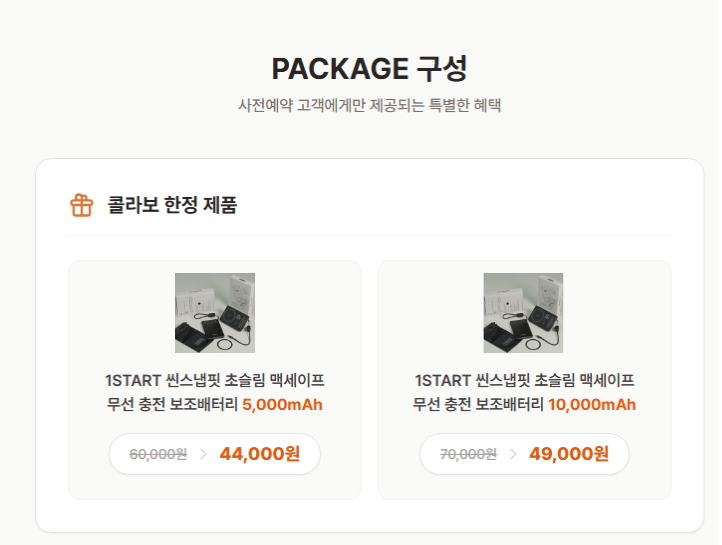Open the 5,000mAh battery product image
Image resolution: width=722 pixels, height=545 pixels.
(215, 313)
